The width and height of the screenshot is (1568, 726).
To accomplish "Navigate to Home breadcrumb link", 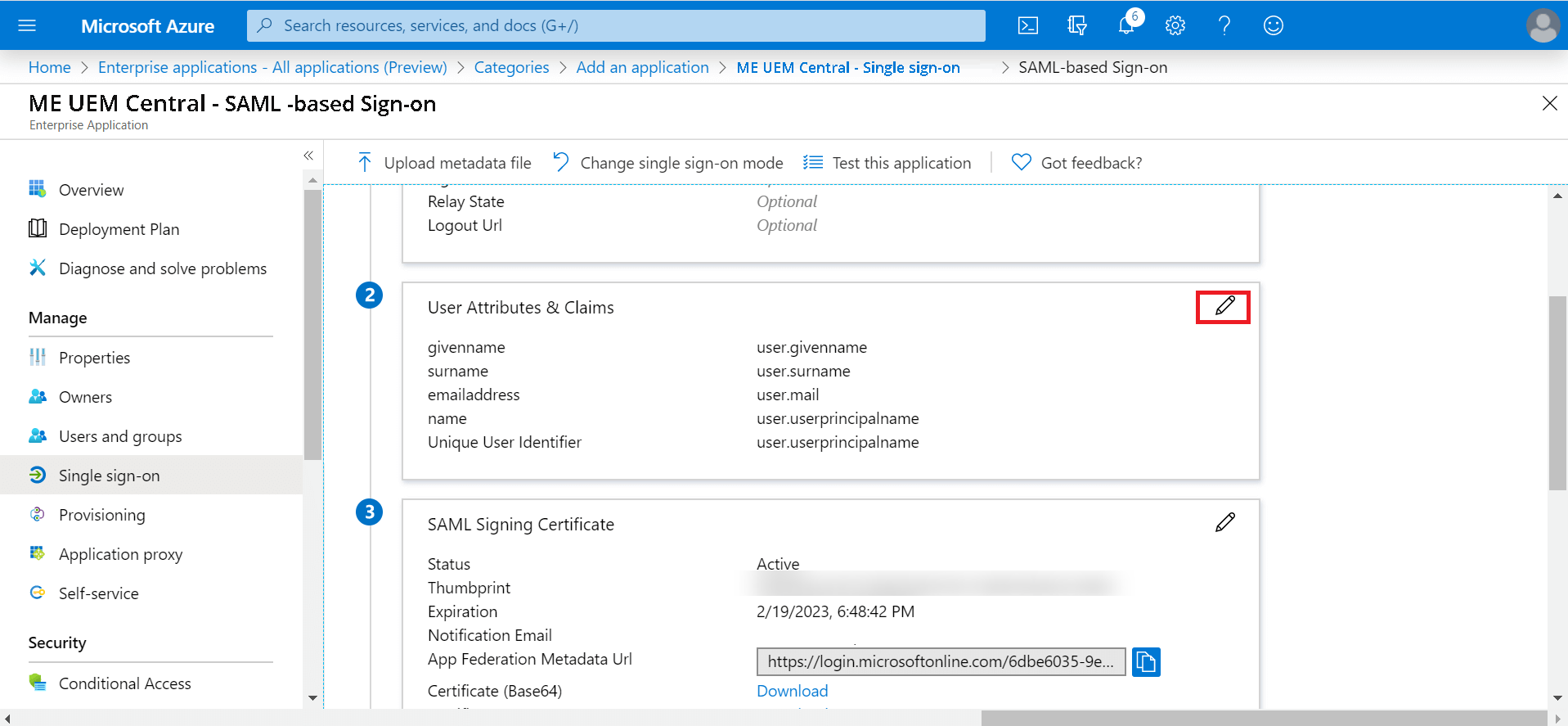I will [49, 67].
